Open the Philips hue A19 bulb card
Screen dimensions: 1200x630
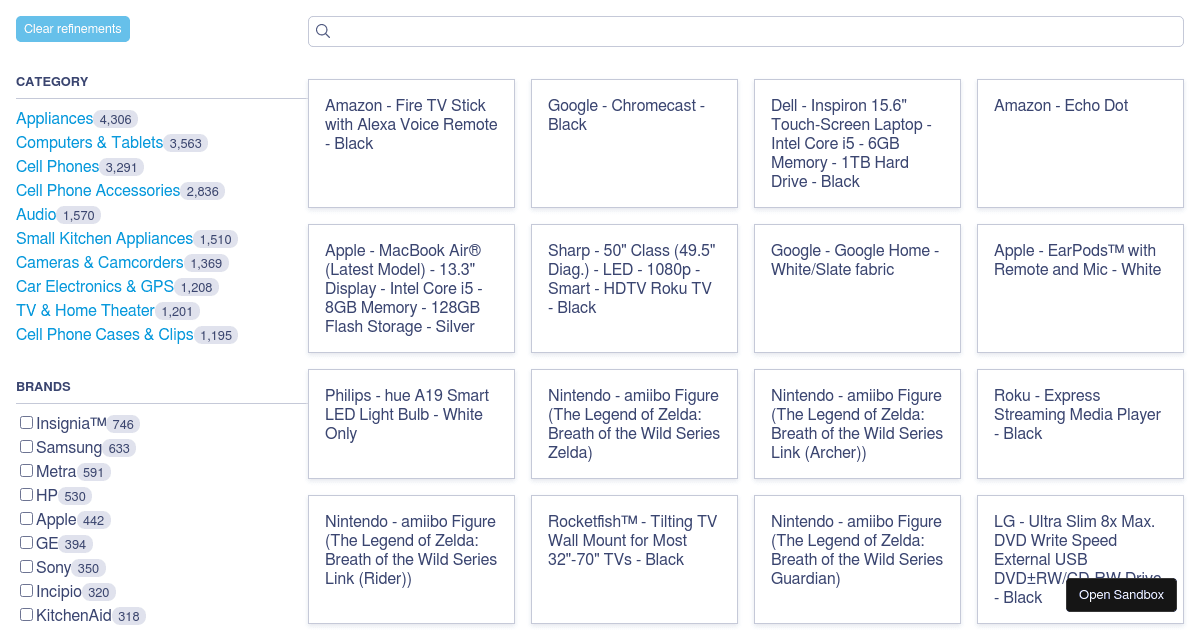click(411, 424)
